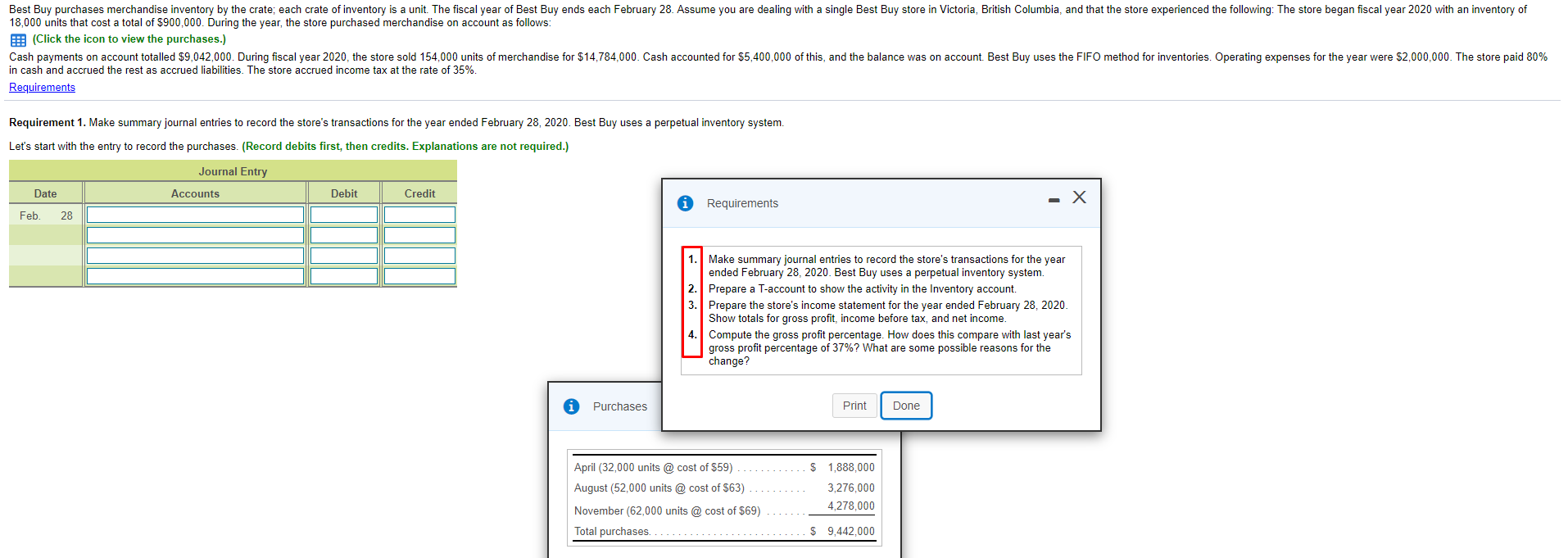The image size is (1568, 558).
Task: Focus the third row Debit field
Action: point(344,256)
